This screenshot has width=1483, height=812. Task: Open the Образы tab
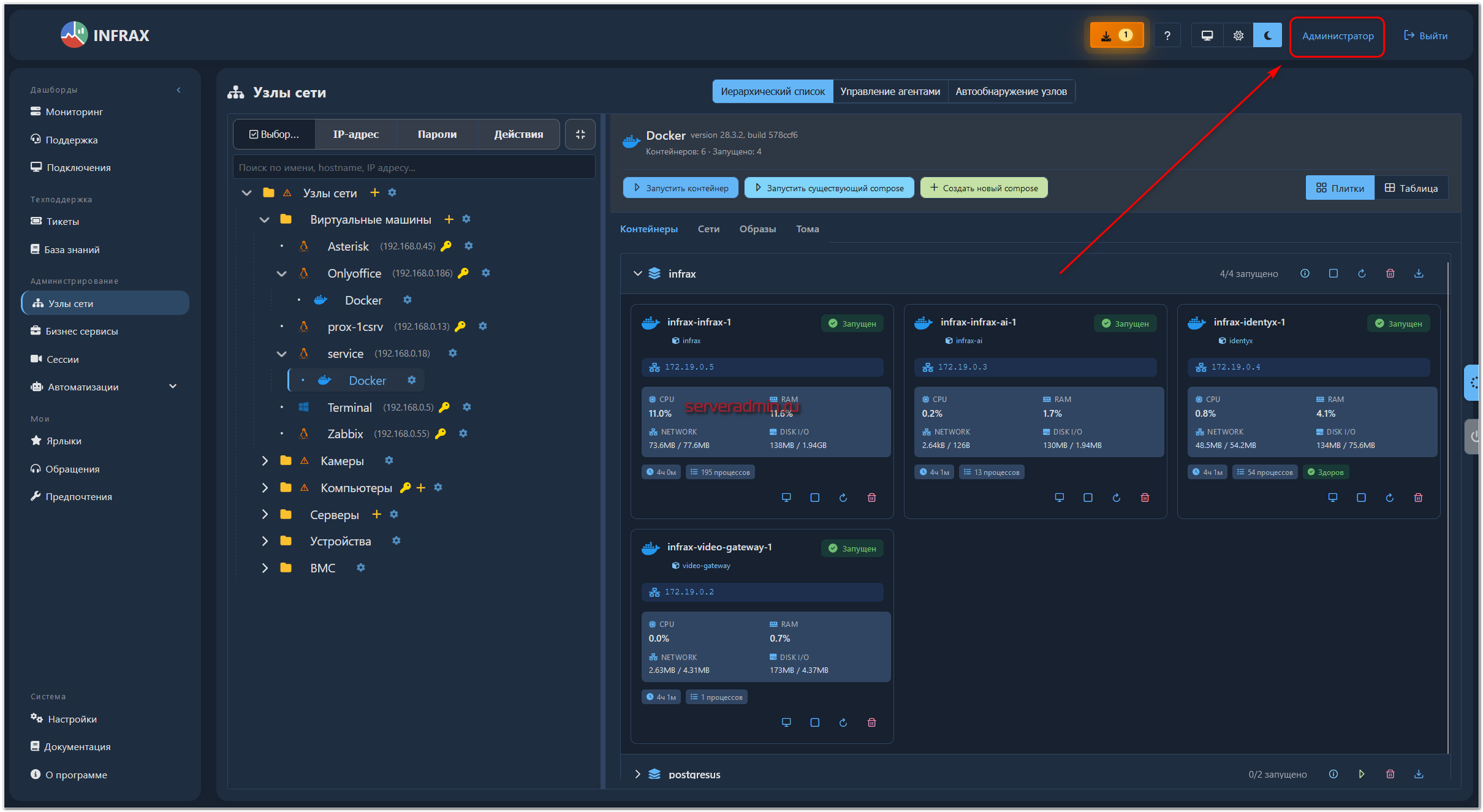(x=757, y=229)
